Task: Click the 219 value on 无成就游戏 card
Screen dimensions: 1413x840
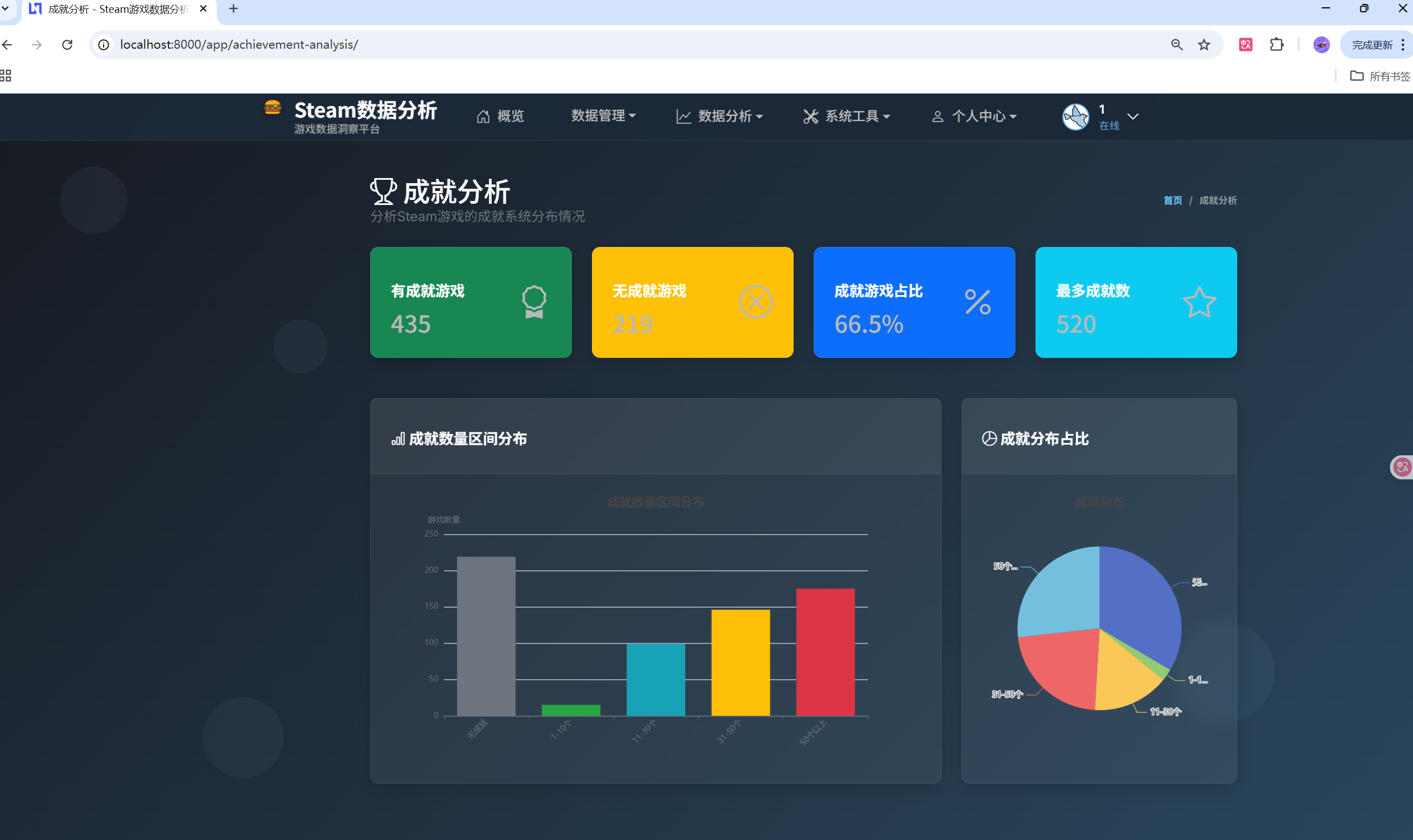Action: (x=632, y=324)
